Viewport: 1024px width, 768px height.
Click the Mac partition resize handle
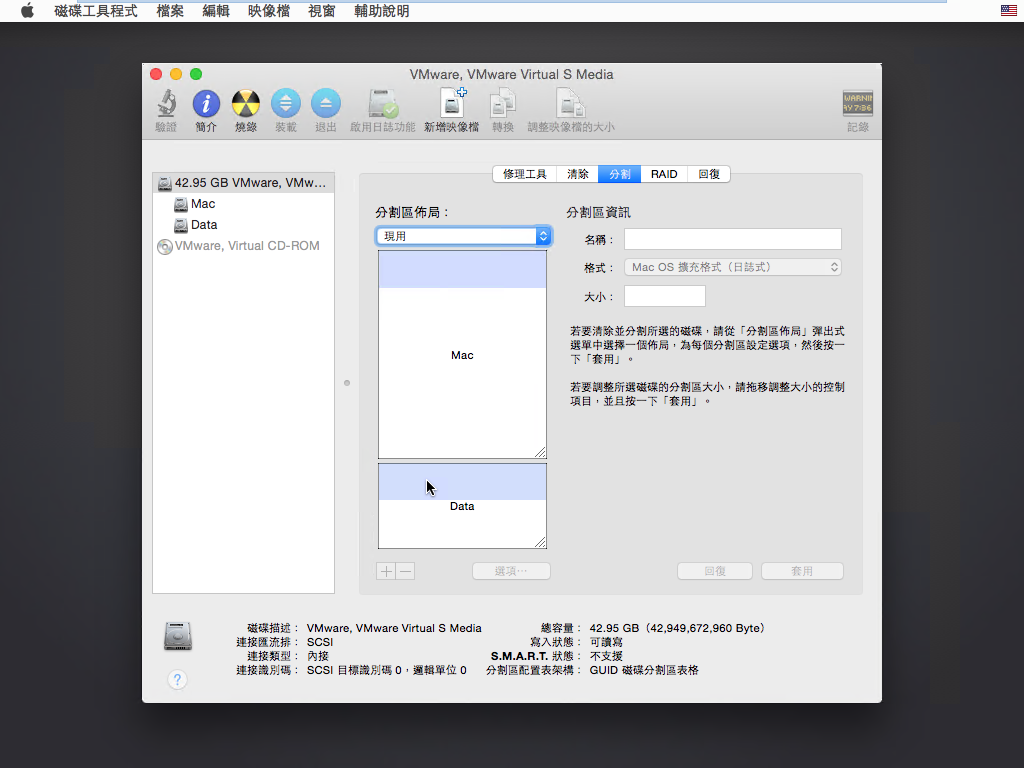540,453
